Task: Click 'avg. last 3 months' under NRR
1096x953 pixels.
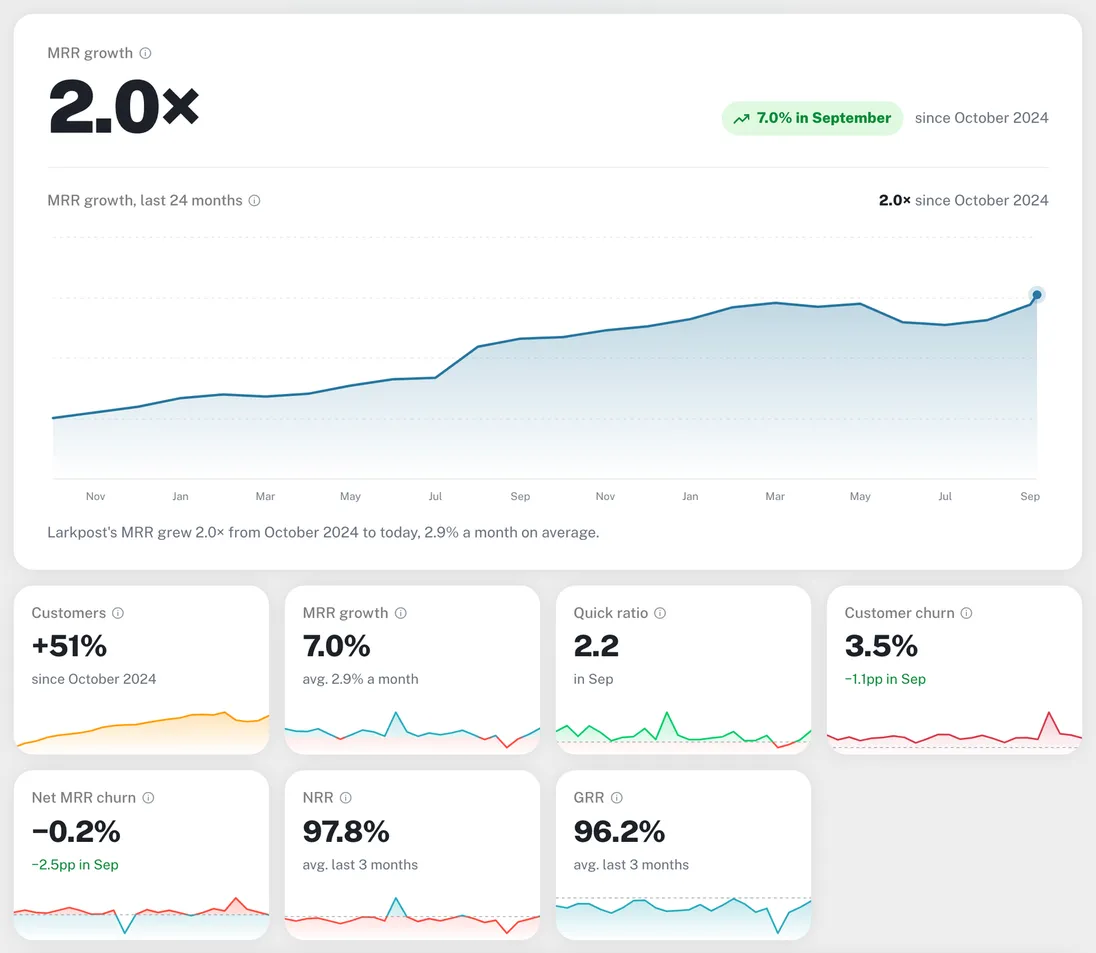Action: point(361,865)
